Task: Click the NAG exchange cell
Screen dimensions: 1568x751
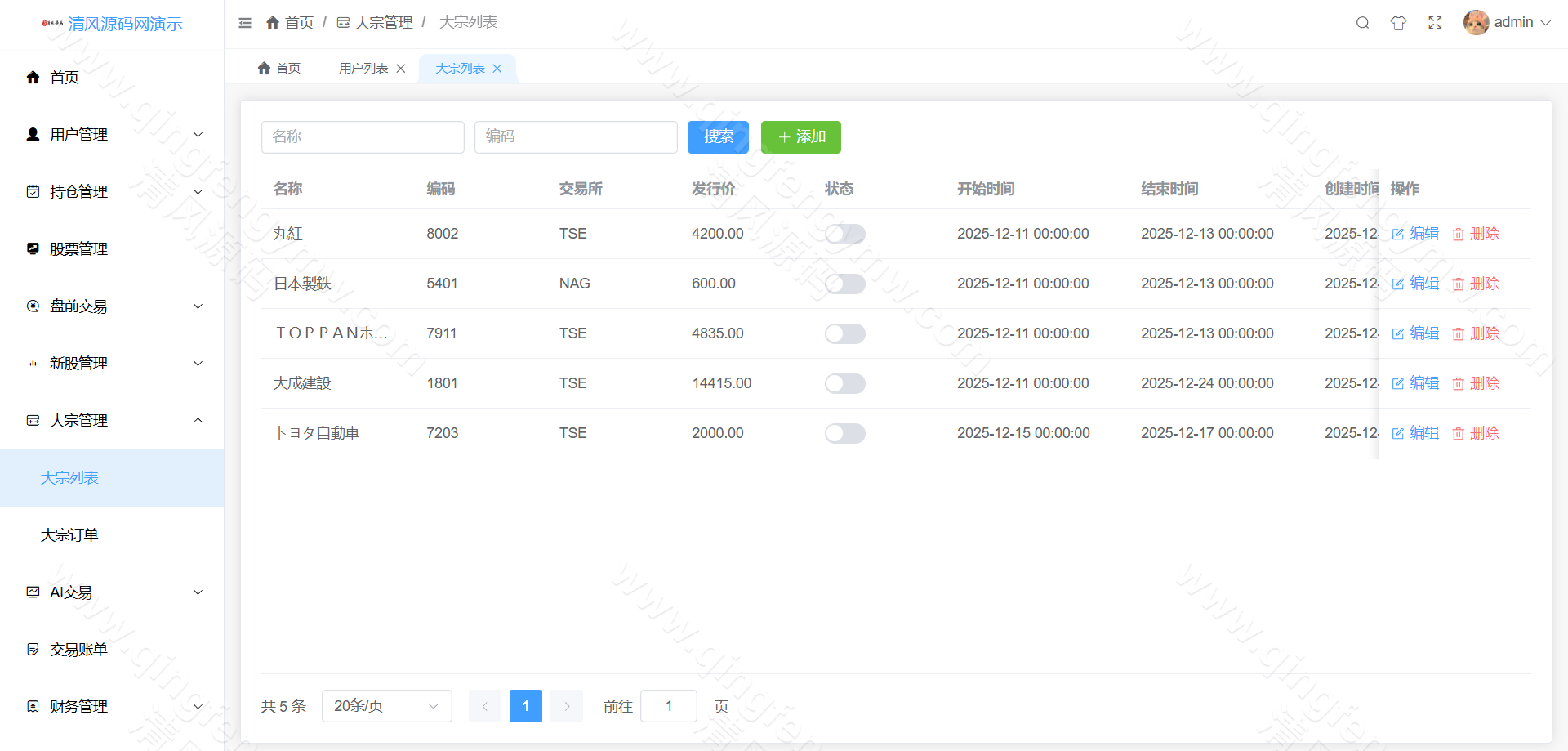Action: point(575,284)
